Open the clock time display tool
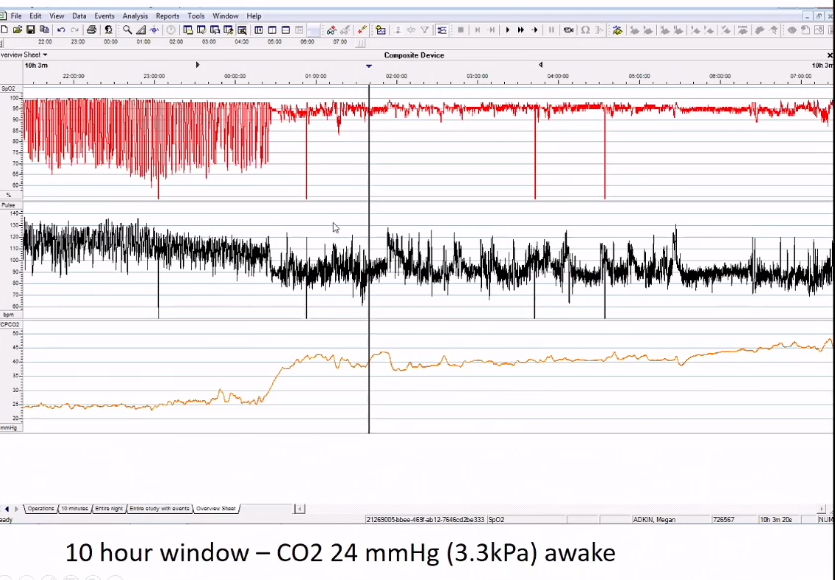This screenshot has height=580, width=835. click(x=169, y=30)
